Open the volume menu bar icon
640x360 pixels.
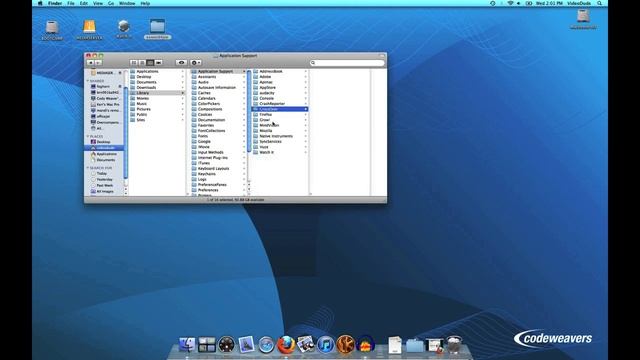pyautogui.click(x=519, y=3)
